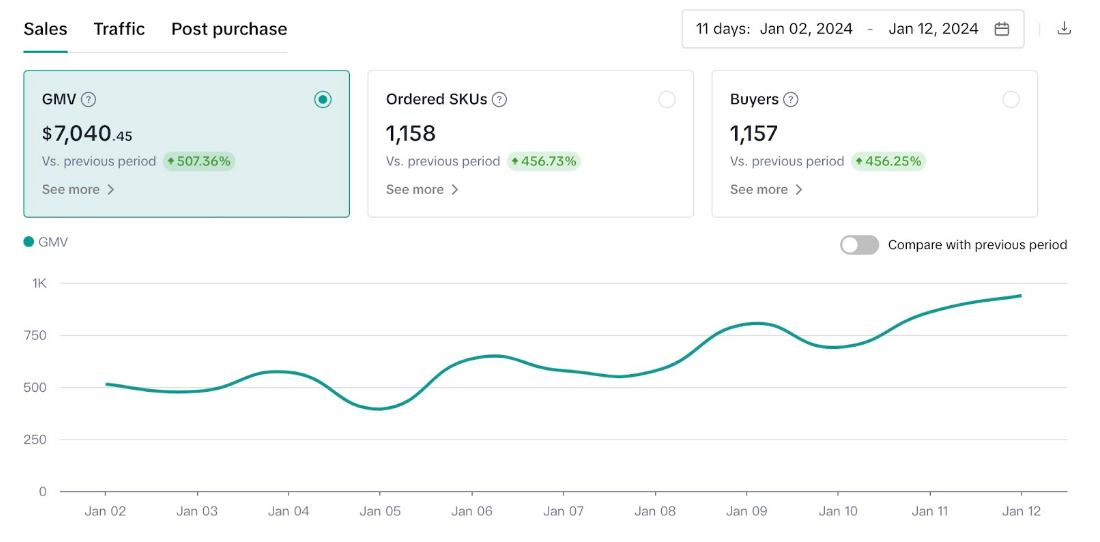Expand See more under Ordered SKUs
The height and width of the screenshot is (542, 1100).
tap(422, 189)
